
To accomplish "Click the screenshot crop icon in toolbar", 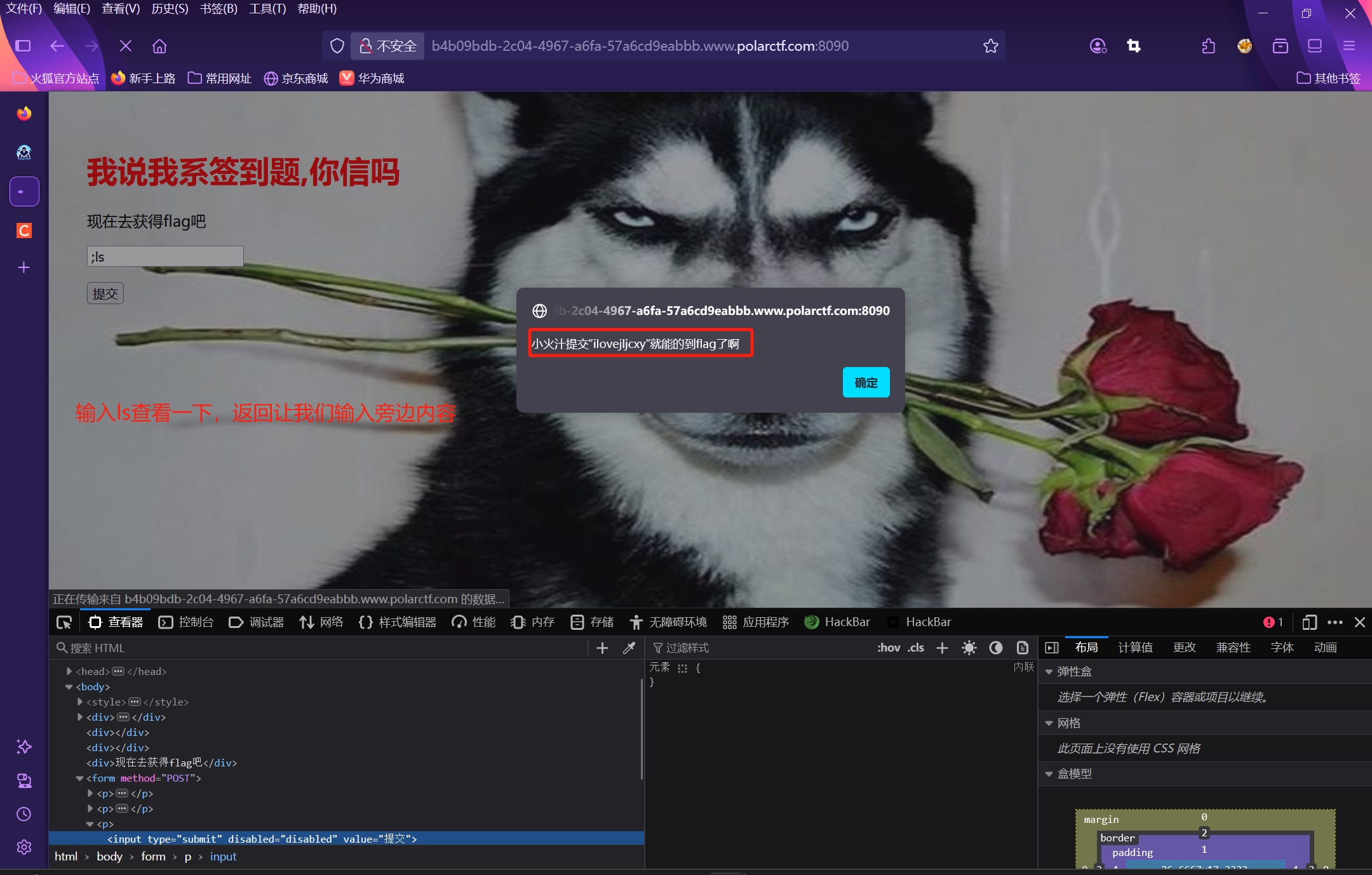I will (x=1134, y=46).
